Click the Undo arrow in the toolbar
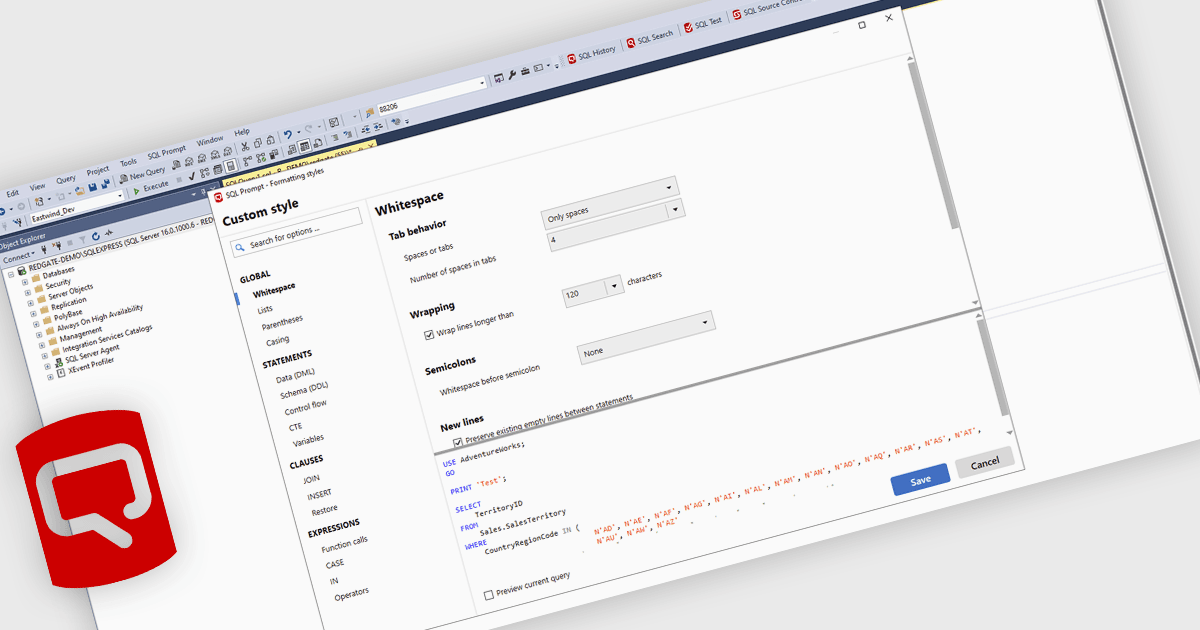Image resolution: width=1200 pixels, height=630 pixels. click(287, 135)
